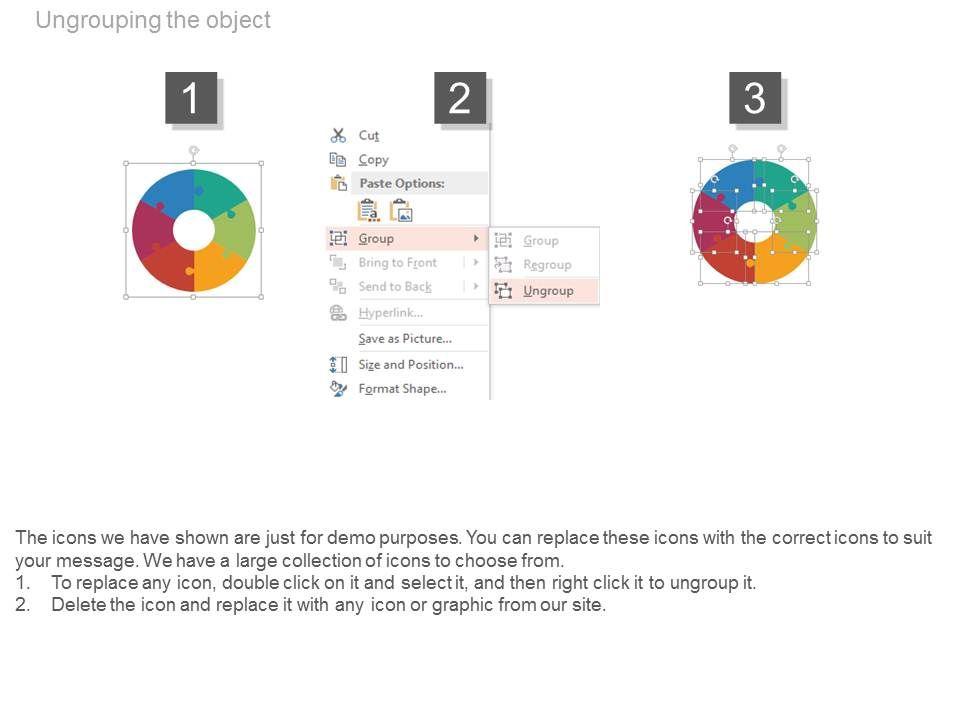Click the ungrouped donut chart under step 3
The height and width of the screenshot is (720, 960).
(x=755, y=222)
